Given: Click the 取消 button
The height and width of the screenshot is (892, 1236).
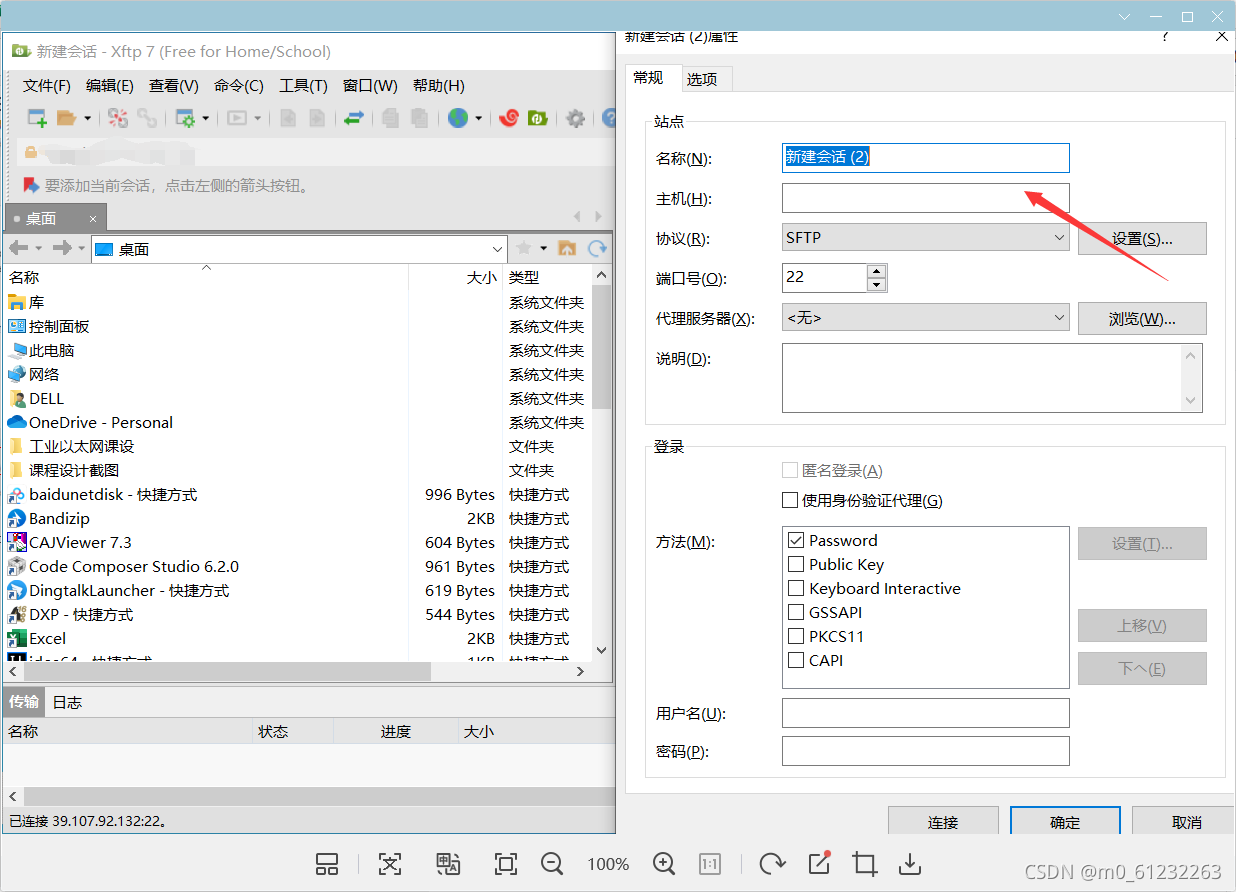Looking at the screenshot, I should tap(1186, 821).
